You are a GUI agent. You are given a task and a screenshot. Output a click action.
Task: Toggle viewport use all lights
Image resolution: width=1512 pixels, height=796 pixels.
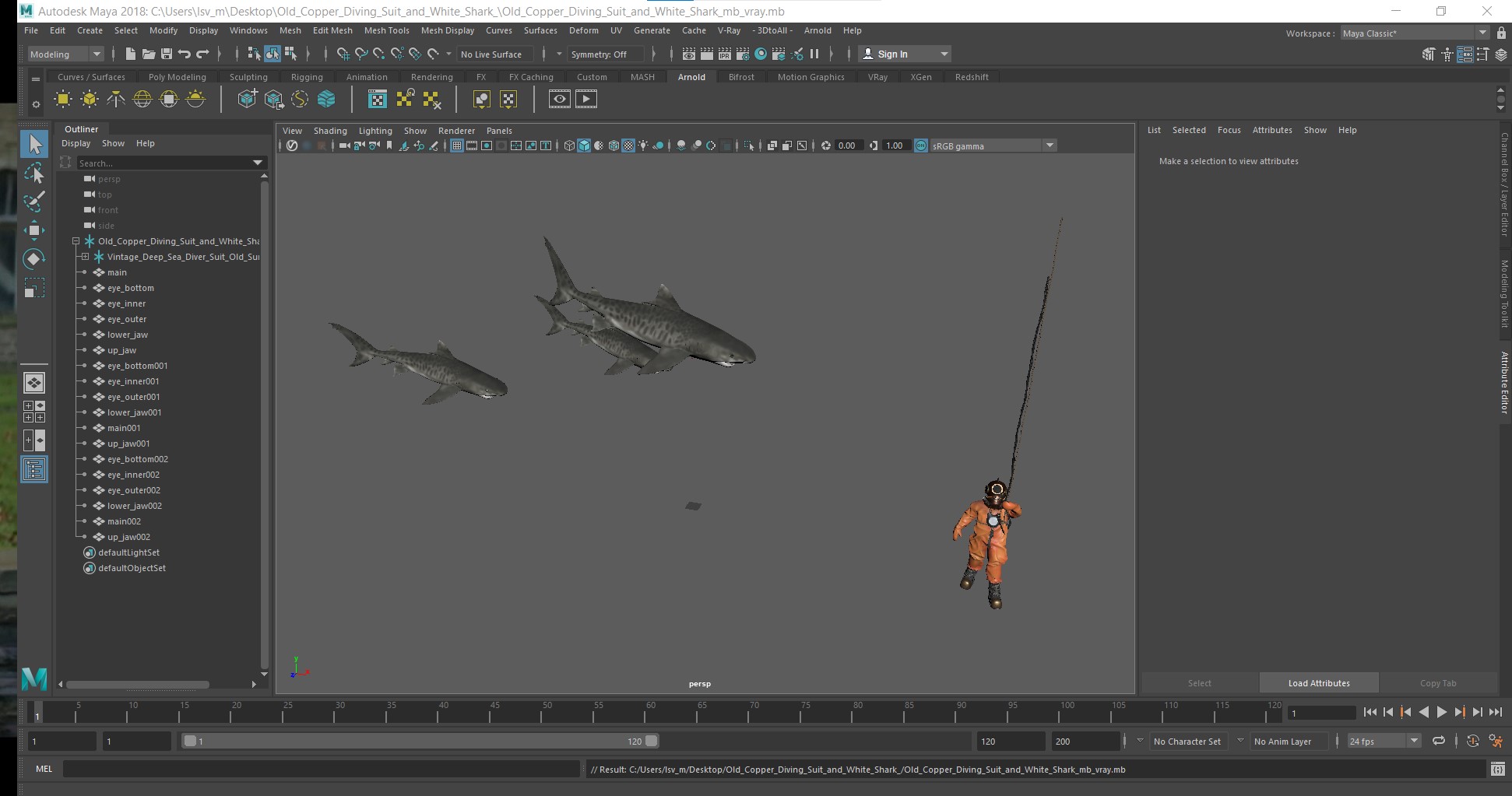pos(643,146)
